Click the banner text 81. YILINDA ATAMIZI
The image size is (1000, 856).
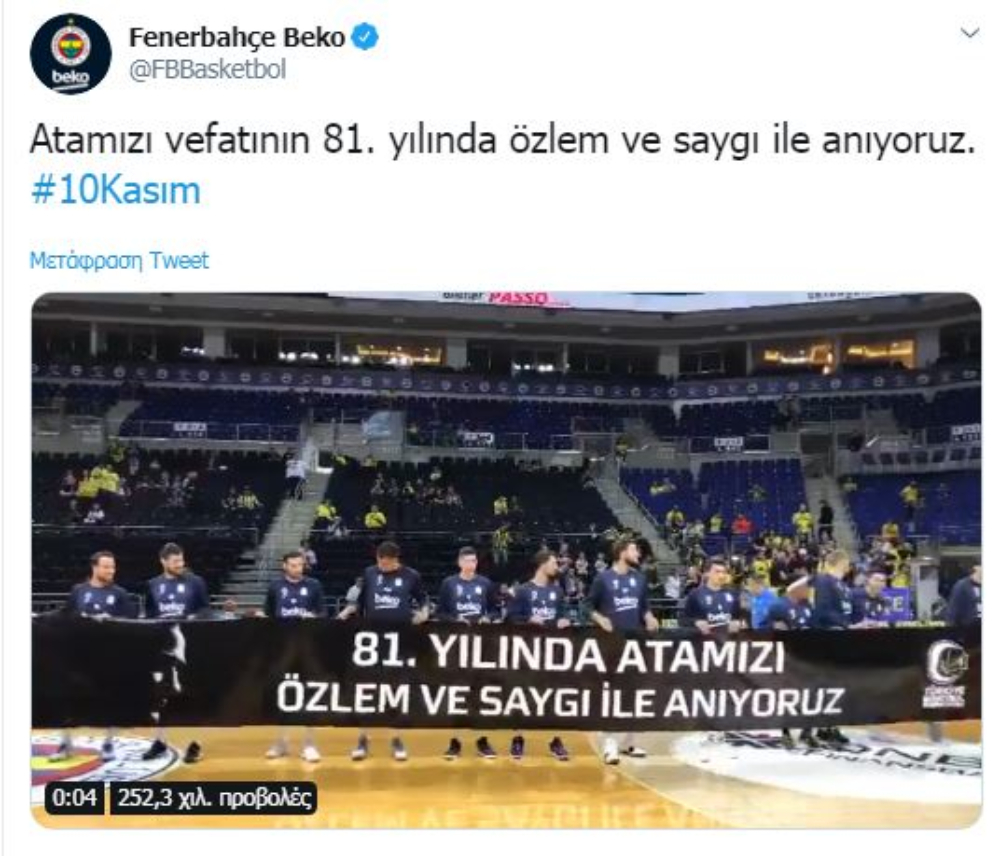(x=568, y=652)
